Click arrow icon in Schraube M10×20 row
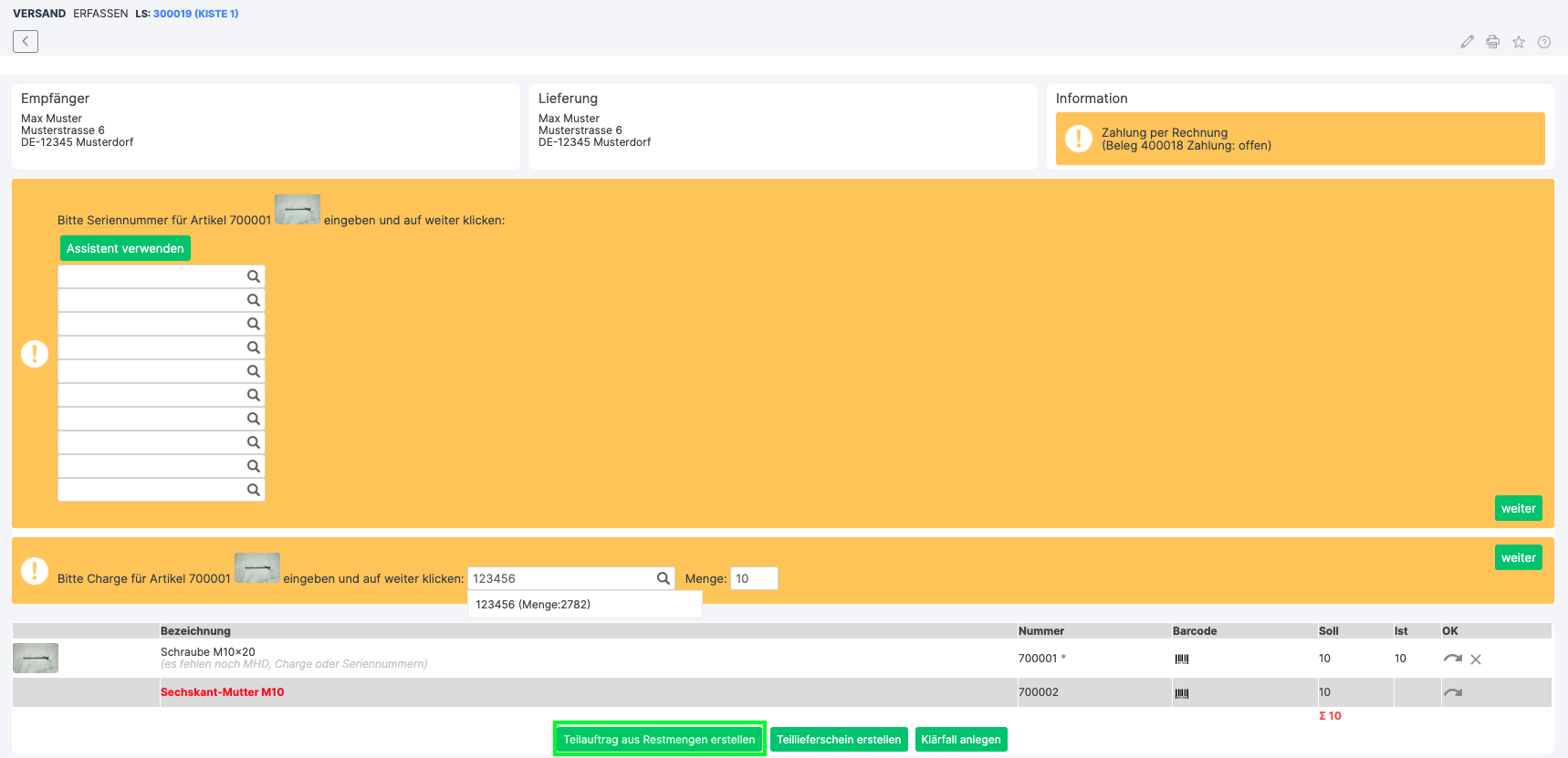1568x758 pixels. (x=1453, y=658)
